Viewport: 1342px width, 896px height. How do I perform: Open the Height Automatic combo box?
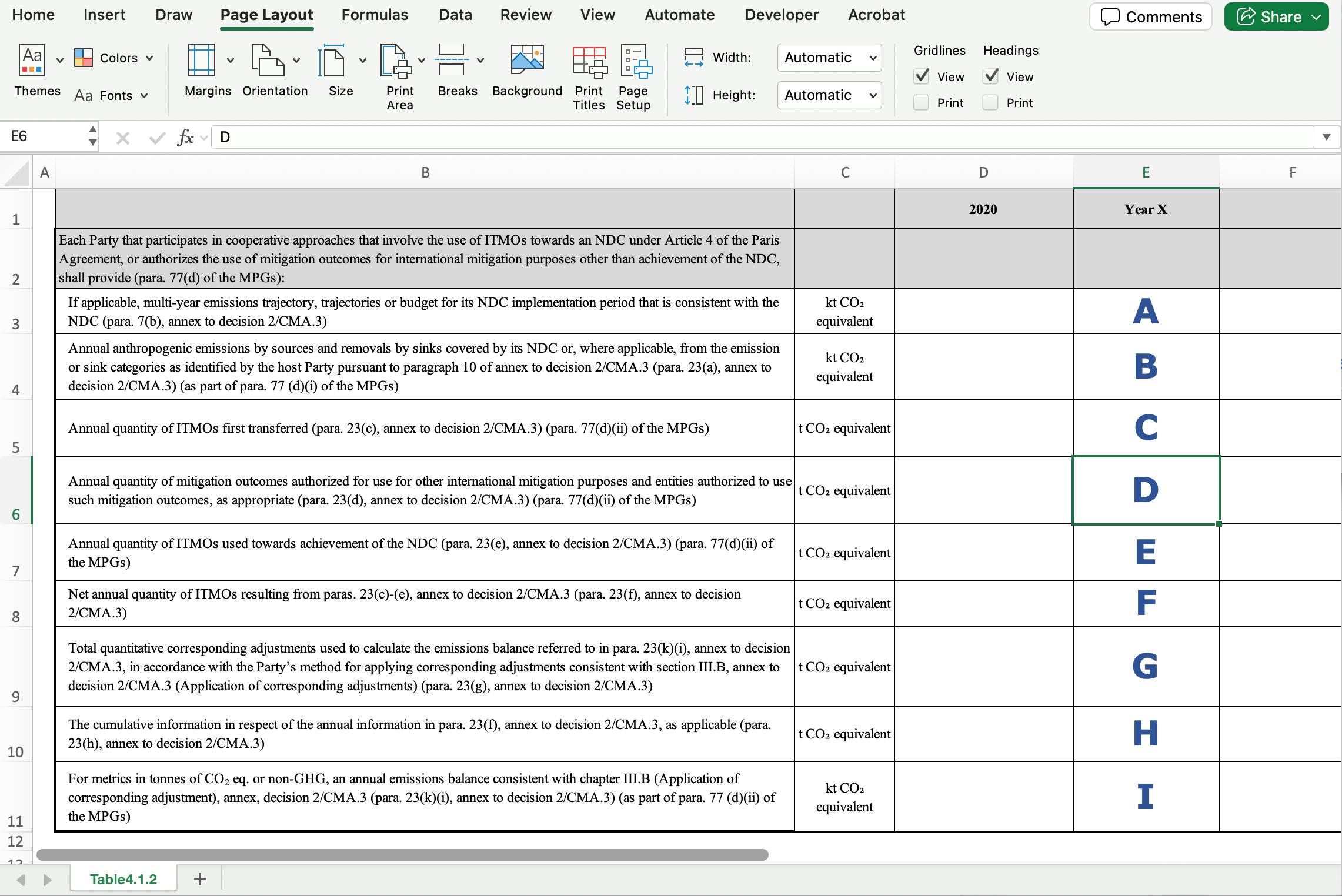point(829,95)
